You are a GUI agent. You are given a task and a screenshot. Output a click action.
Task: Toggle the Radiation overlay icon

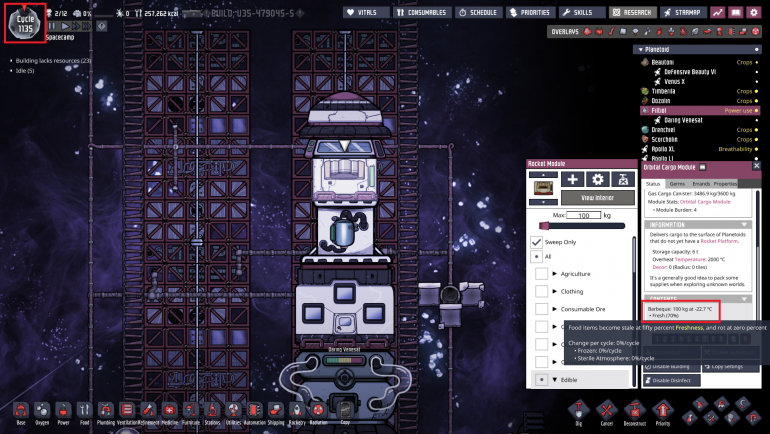coord(756,31)
